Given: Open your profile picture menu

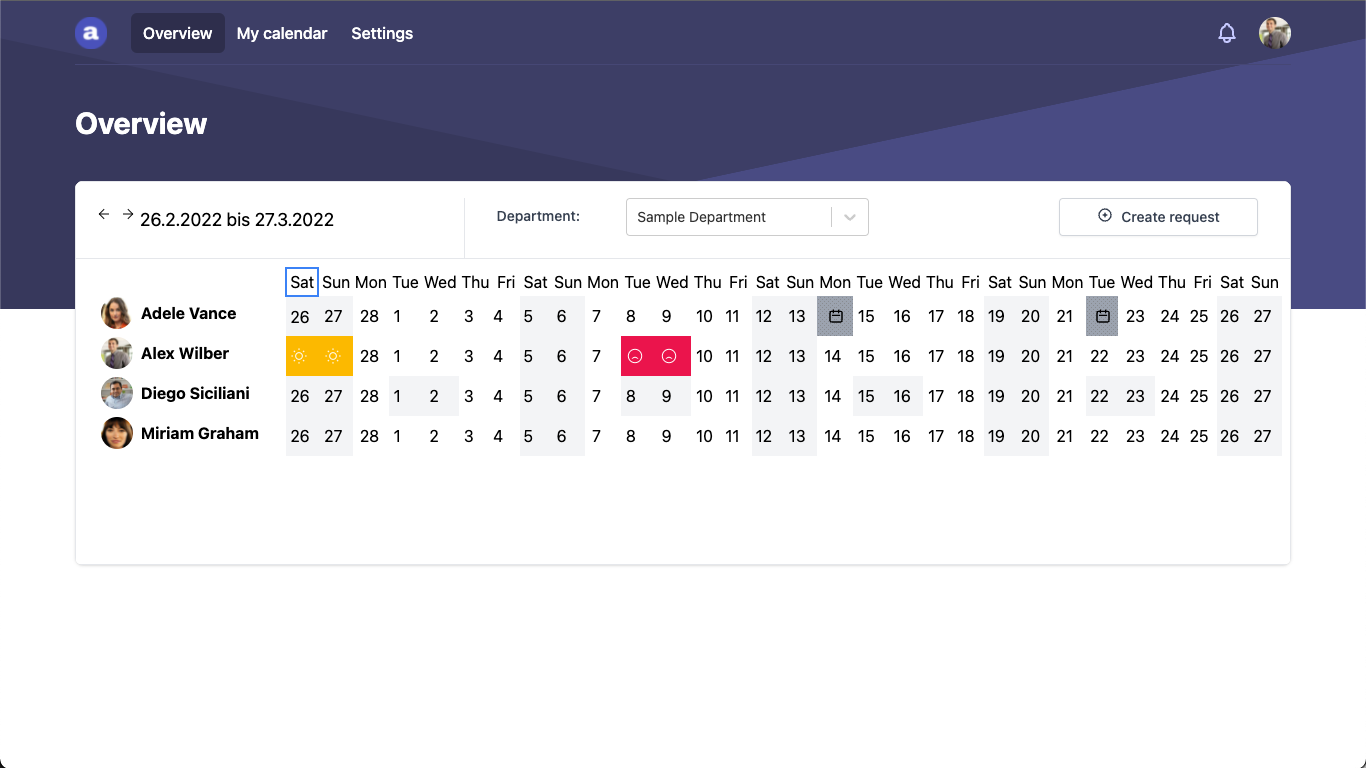Looking at the screenshot, I should (1274, 32).
